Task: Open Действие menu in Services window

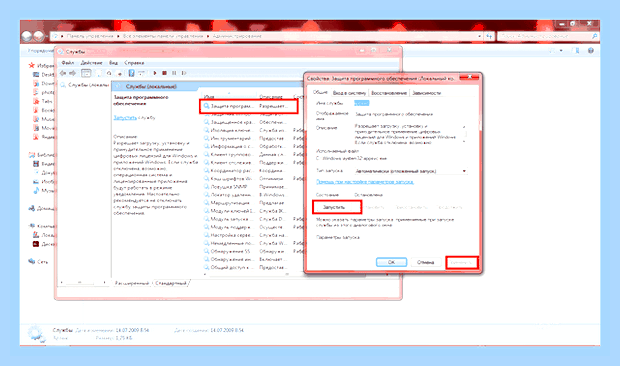Action: click(91, 63)
